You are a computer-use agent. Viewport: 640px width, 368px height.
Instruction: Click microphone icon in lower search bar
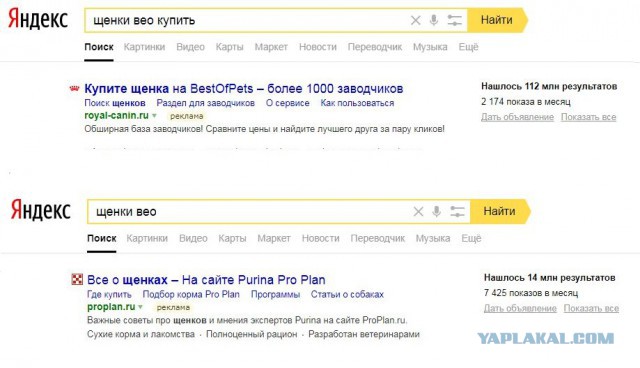coord(437,211)
